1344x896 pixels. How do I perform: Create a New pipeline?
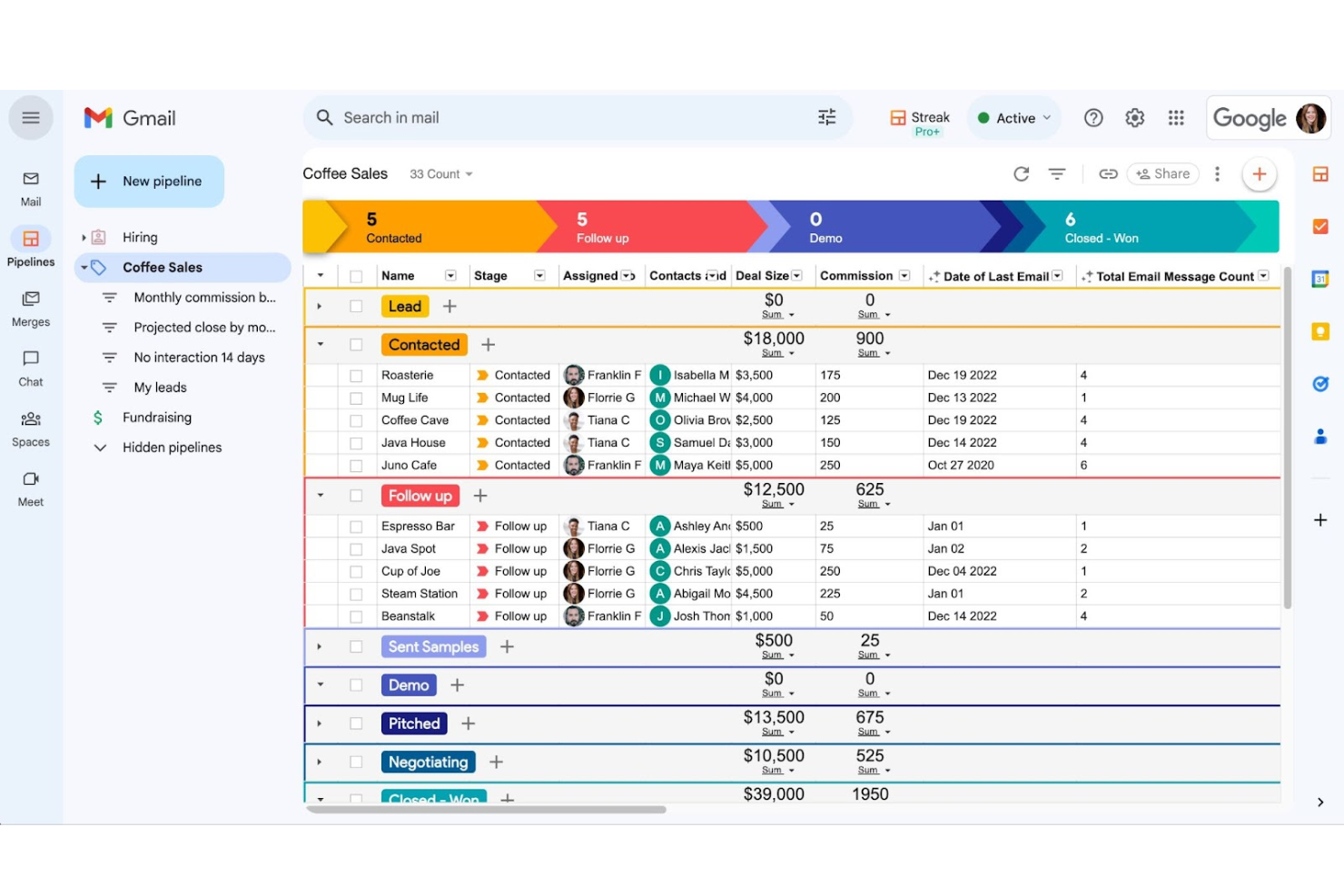(149, 182)
